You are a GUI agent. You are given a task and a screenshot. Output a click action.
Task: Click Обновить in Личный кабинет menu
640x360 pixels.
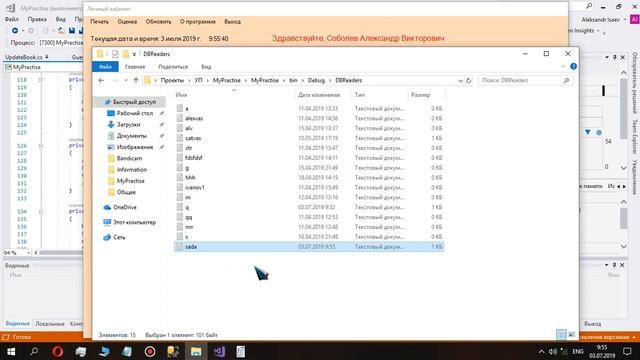click(158, 22)
